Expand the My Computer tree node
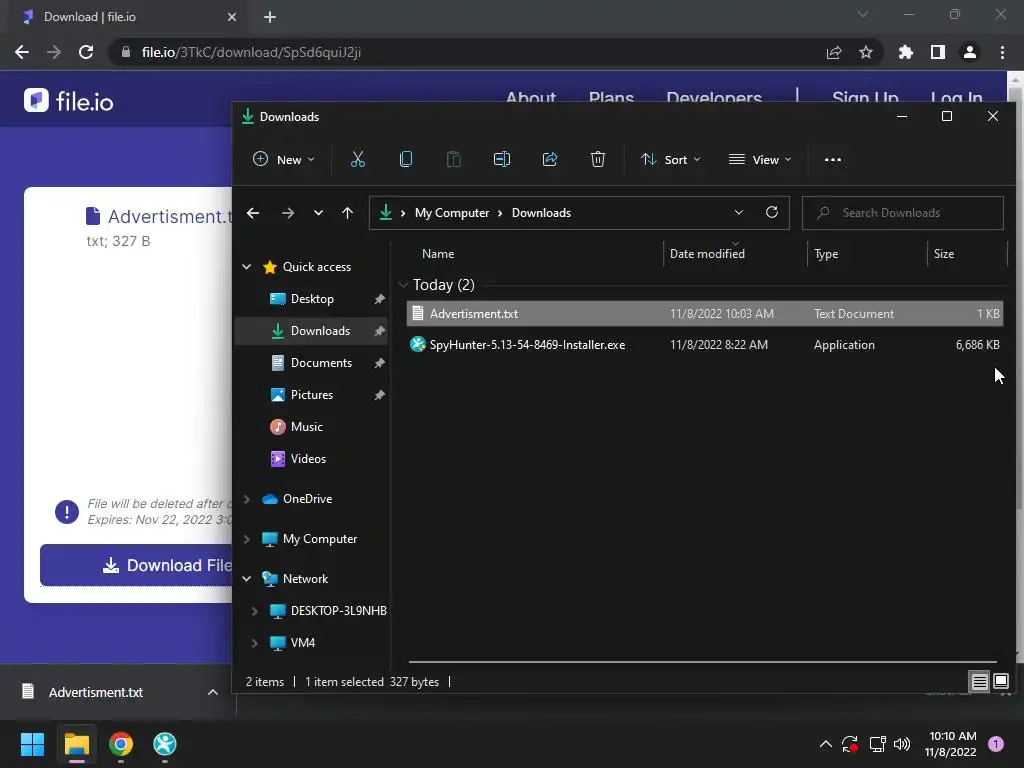 coord(247,539)
